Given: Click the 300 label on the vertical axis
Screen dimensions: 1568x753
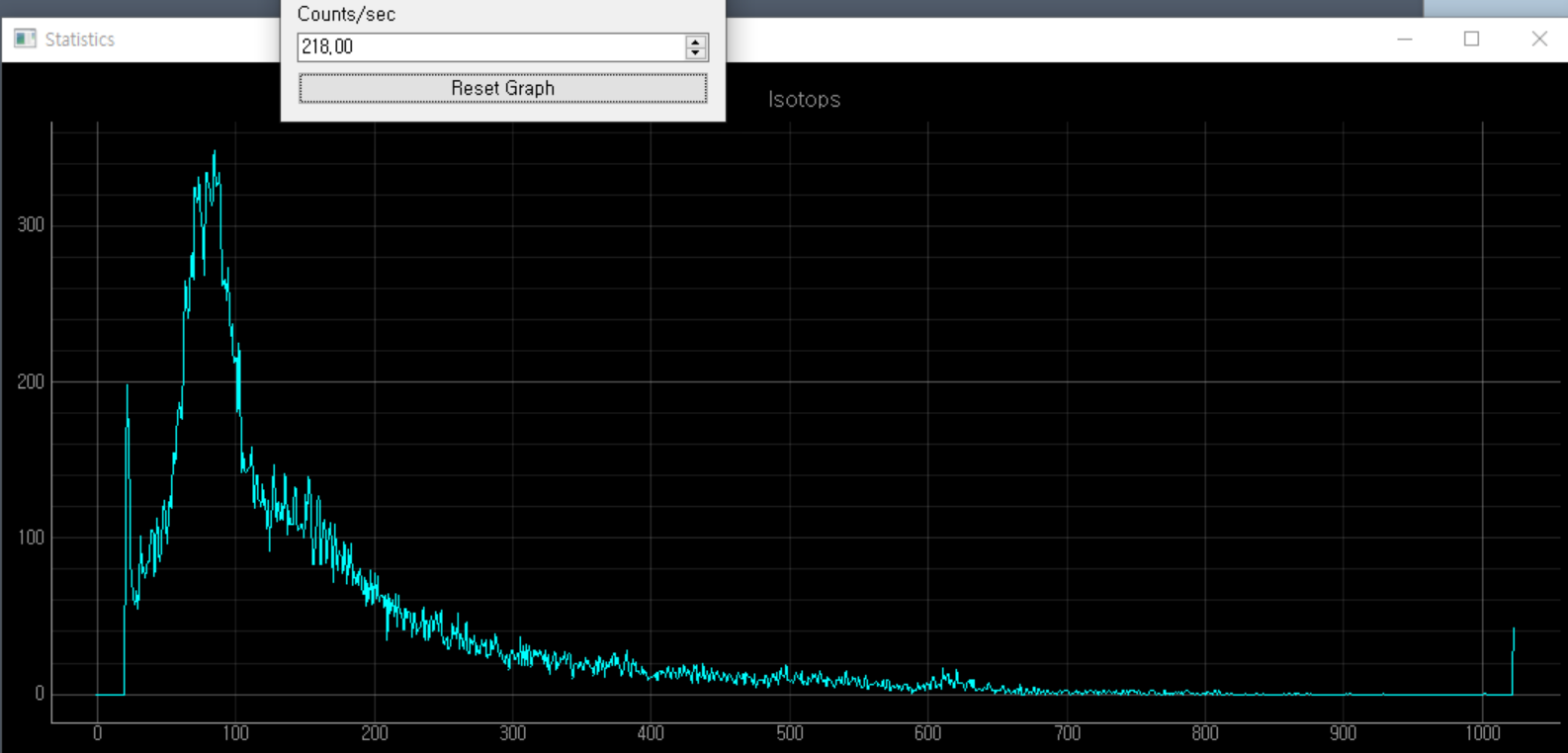Looking at the screenshot, I should pyautogui.click(x=31, y=225).
